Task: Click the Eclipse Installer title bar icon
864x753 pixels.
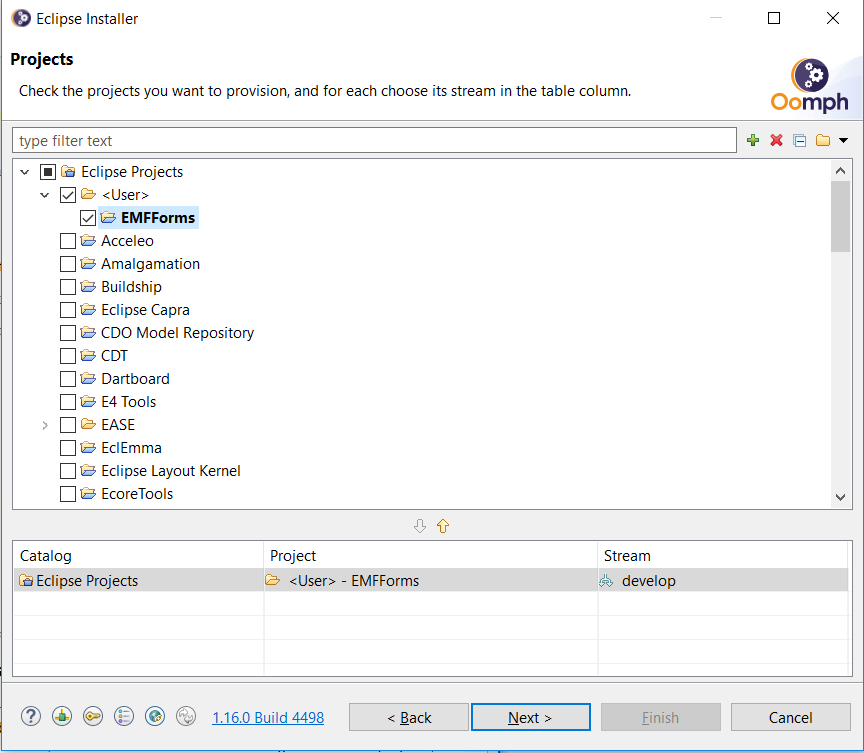Action: point(21,18)
